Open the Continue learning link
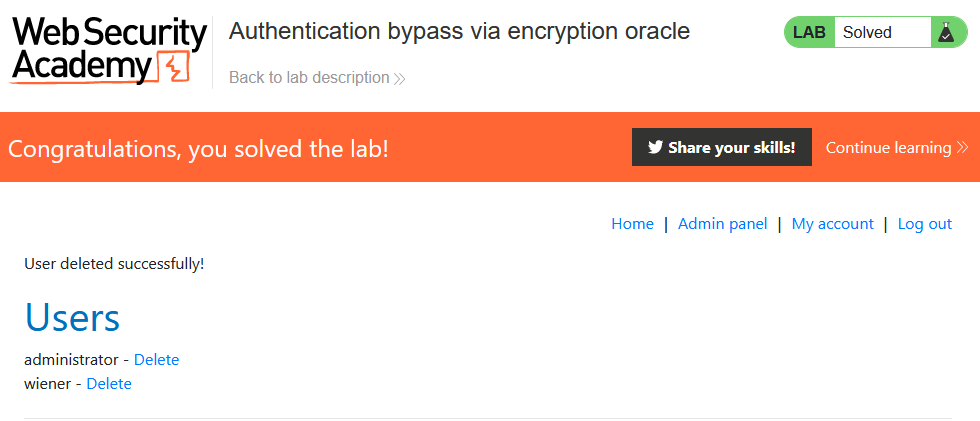Screen dimensions: 980x421 (888, 148)
